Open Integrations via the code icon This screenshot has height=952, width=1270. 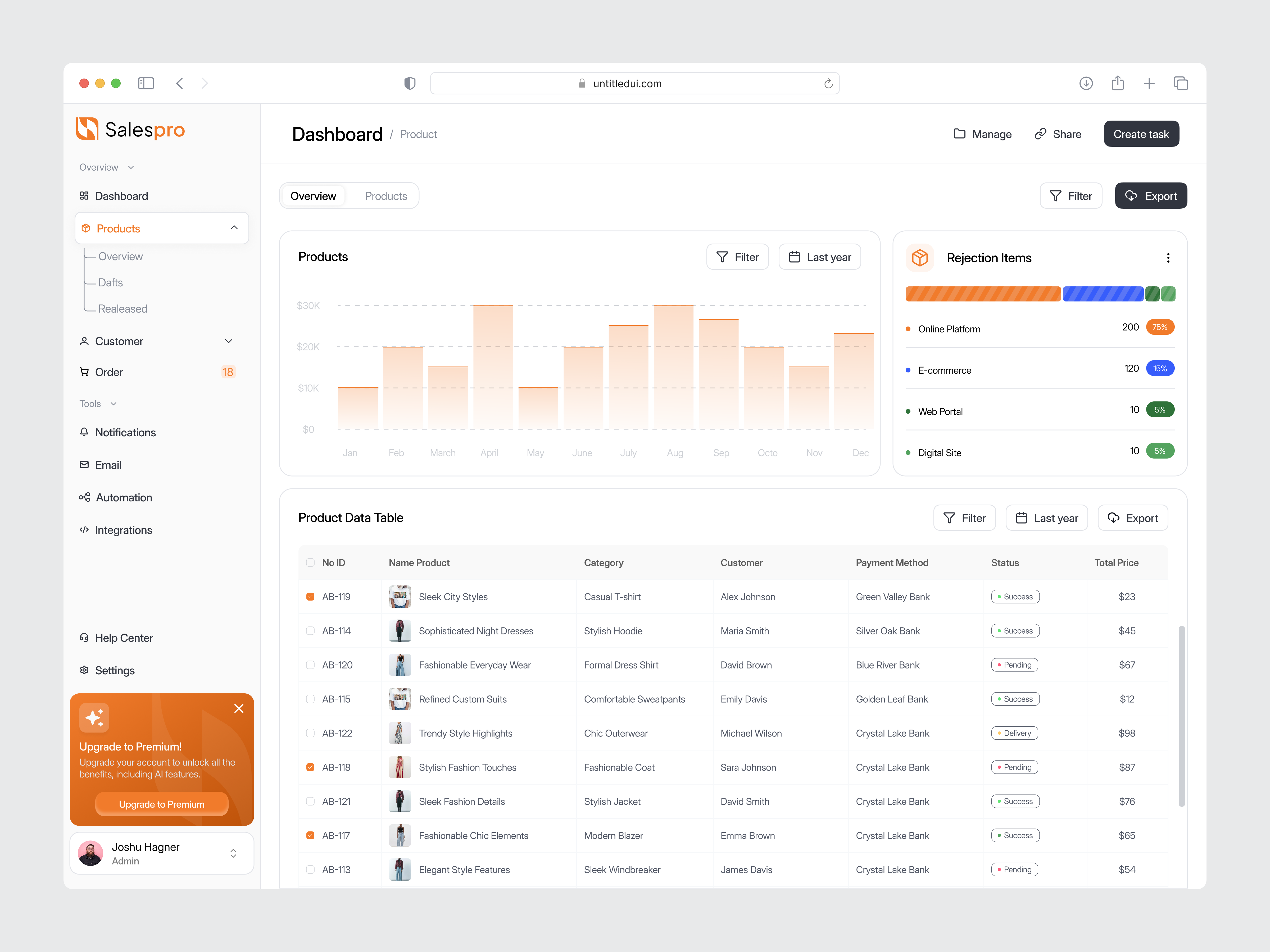[x=84, y=530]
